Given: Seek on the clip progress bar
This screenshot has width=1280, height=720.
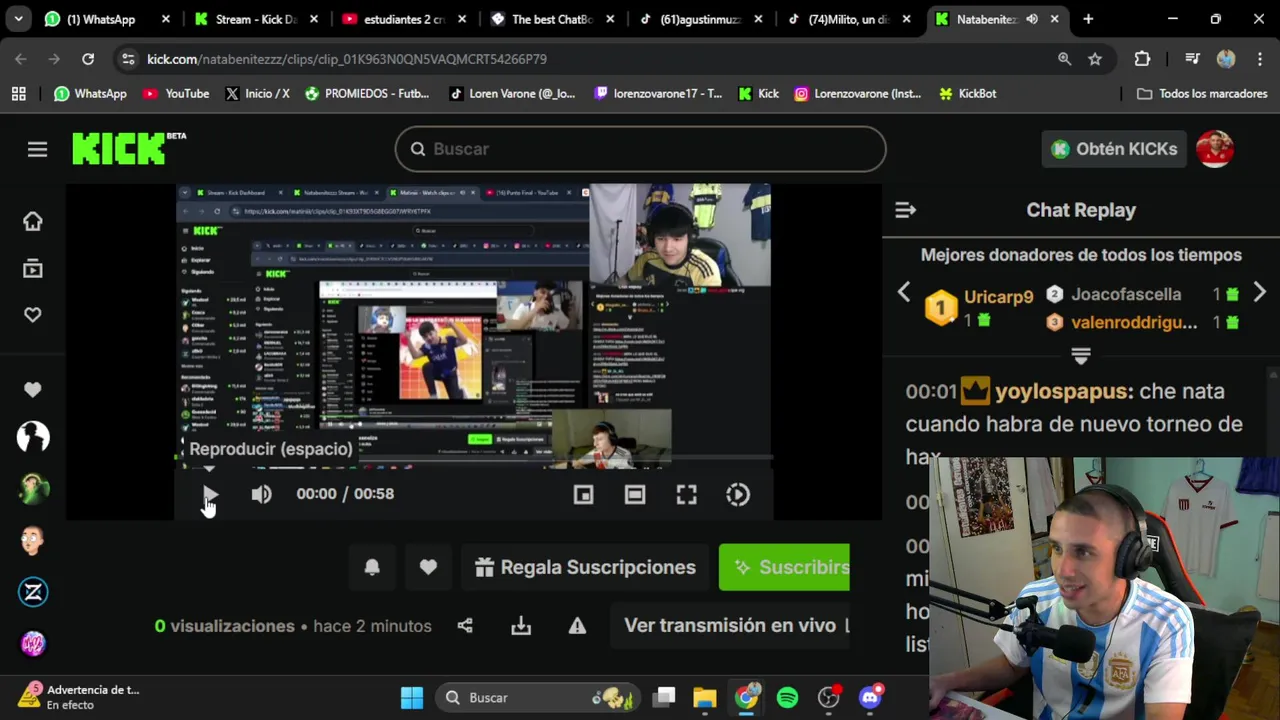Looking at the screenshot, I should (x=474, y=458).
